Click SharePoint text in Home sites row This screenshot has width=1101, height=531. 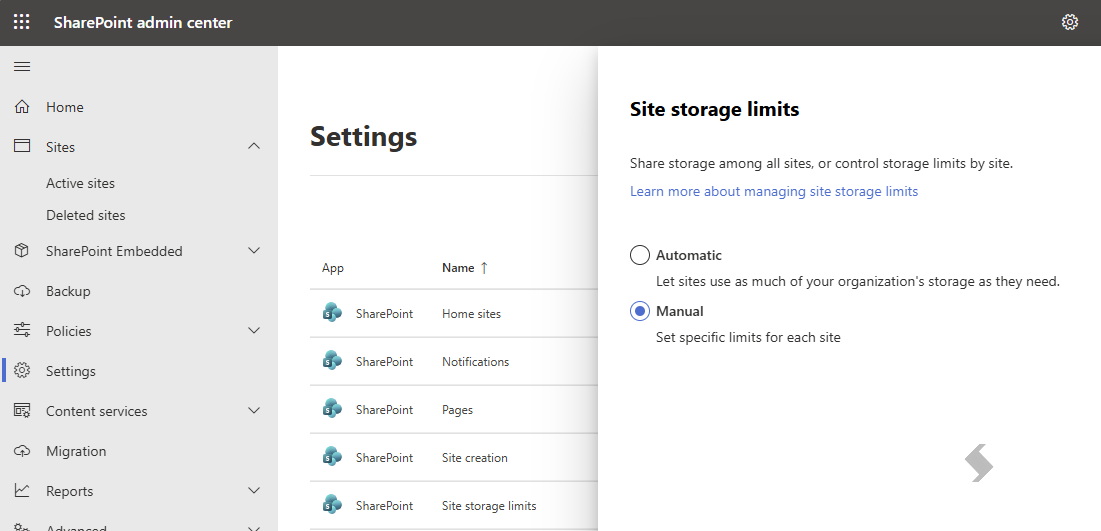pos(384,314)
